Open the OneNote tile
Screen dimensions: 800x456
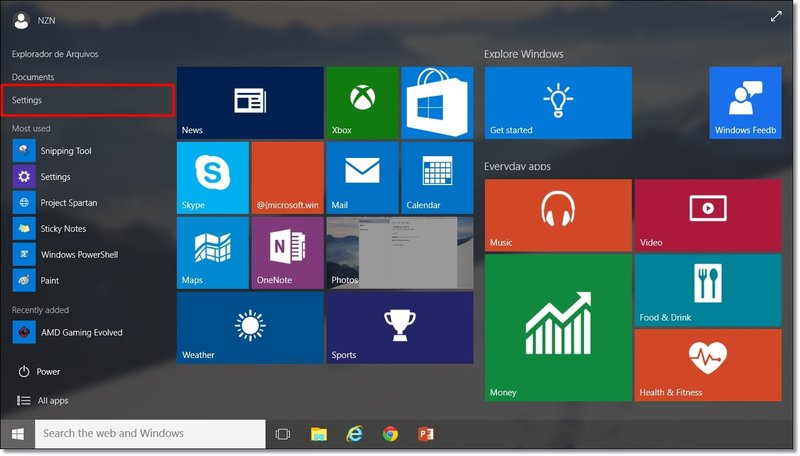(288, 252)
